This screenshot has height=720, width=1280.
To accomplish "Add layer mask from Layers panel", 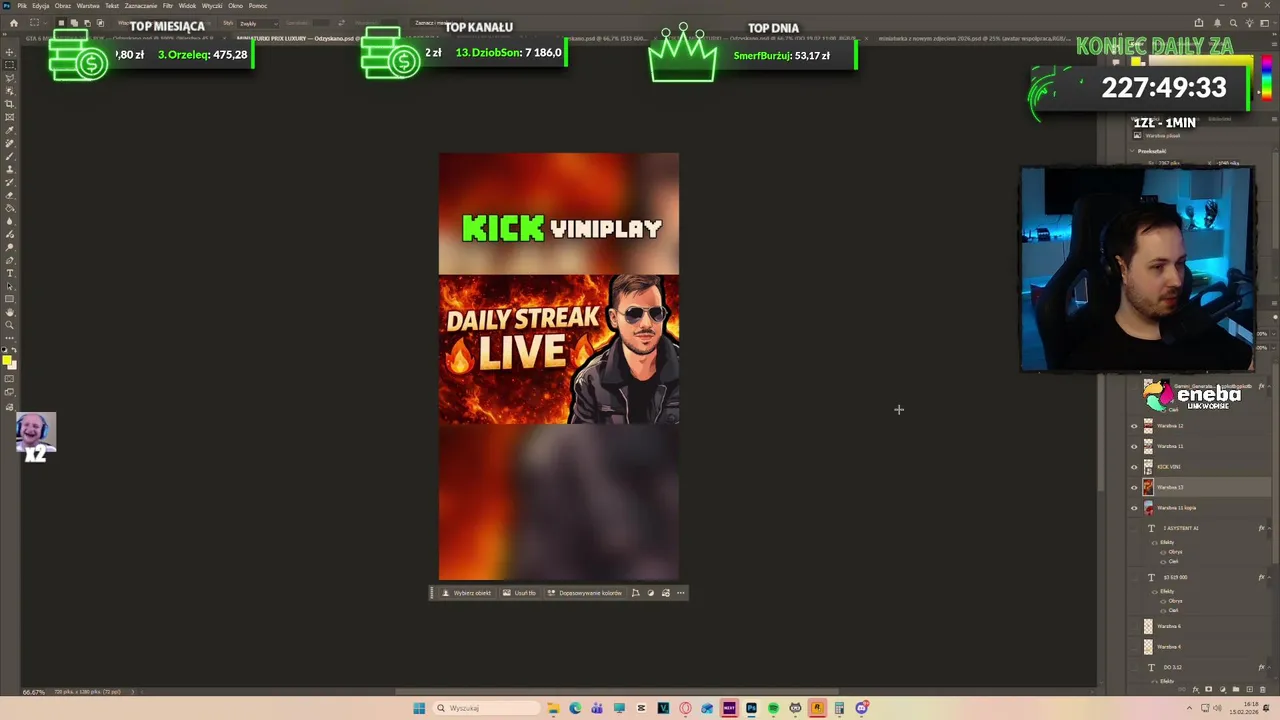I will click(1209, 689).
